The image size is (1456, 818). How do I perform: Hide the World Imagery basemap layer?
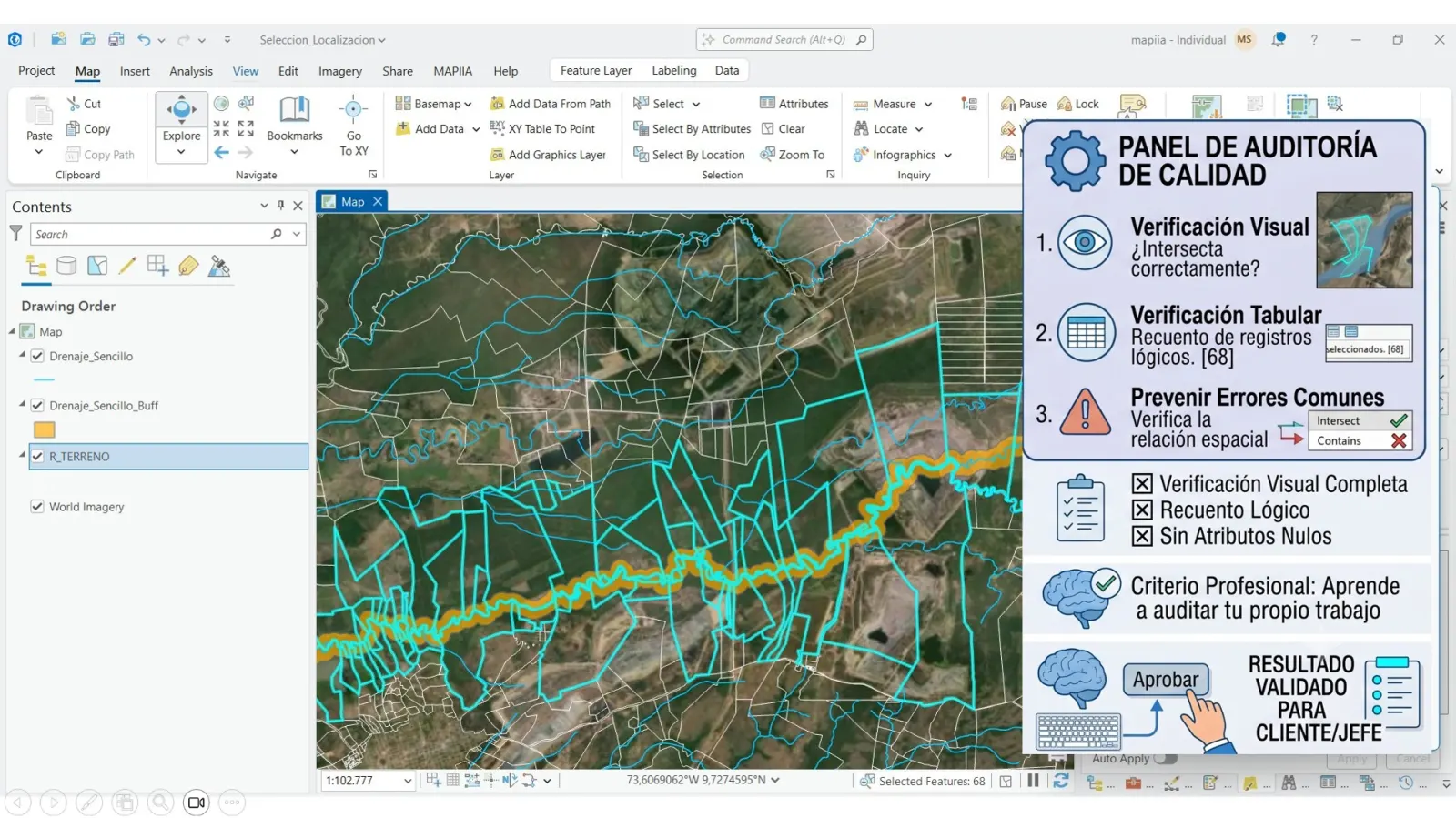tap(37, 507)
